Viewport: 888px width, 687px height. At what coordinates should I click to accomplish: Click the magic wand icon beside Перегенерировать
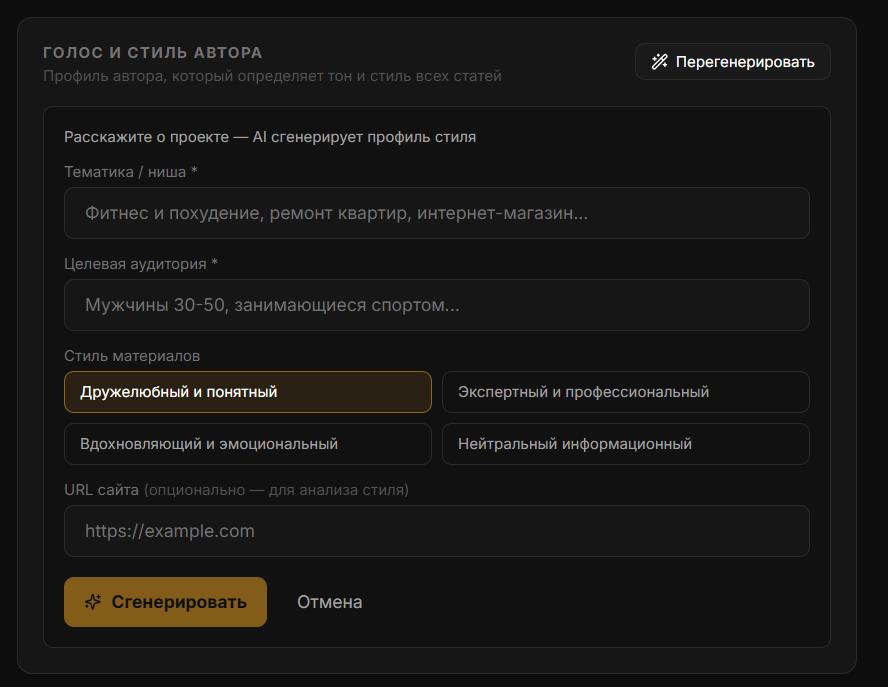(x=659, y=62)
